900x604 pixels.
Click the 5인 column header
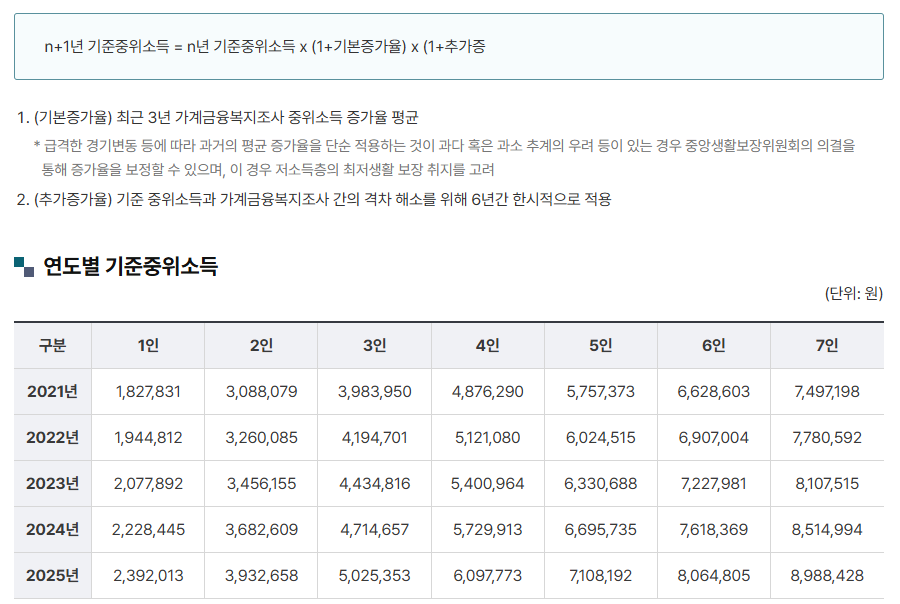pos(599,344)
